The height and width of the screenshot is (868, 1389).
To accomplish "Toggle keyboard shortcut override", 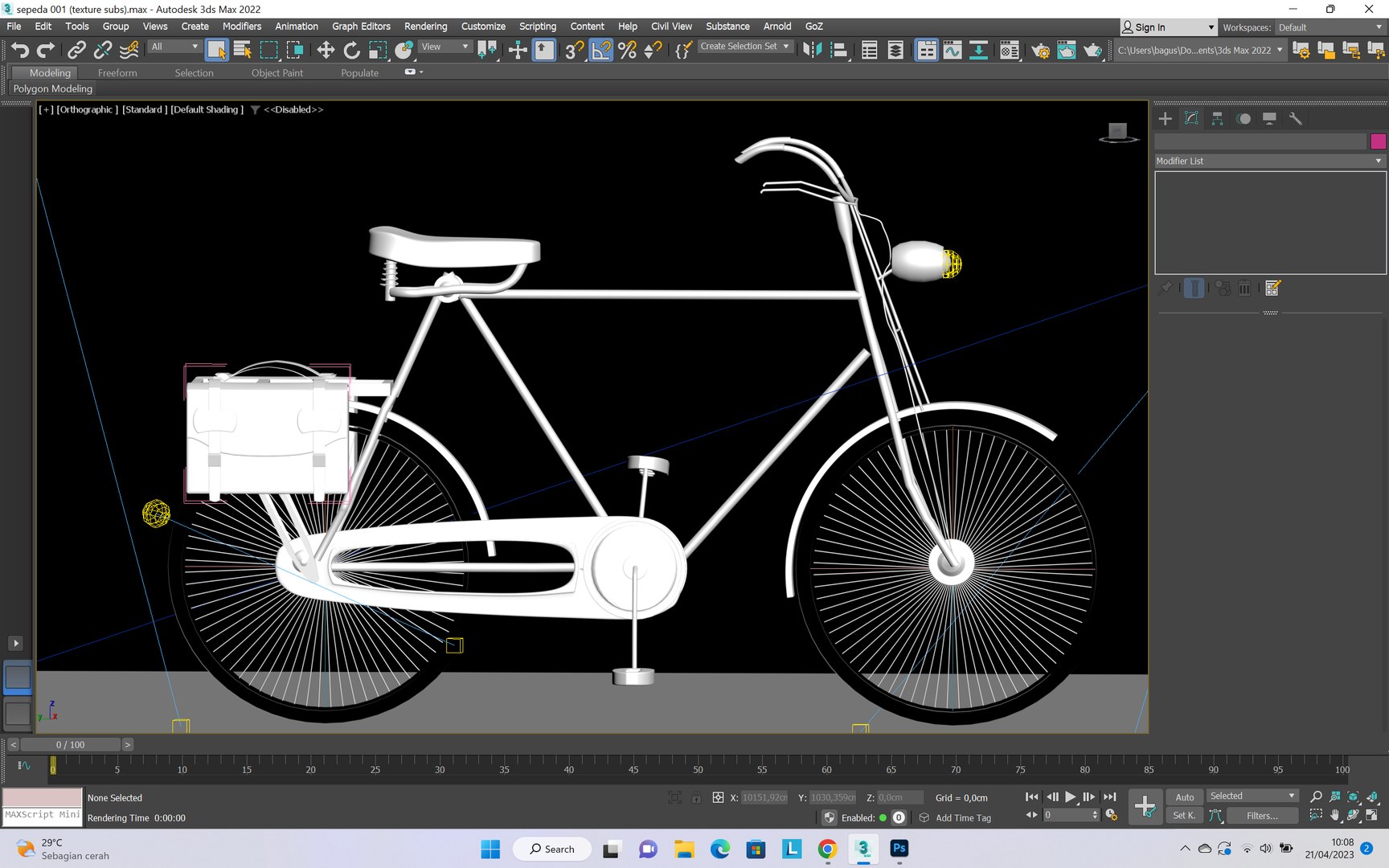I will point(544,50).
